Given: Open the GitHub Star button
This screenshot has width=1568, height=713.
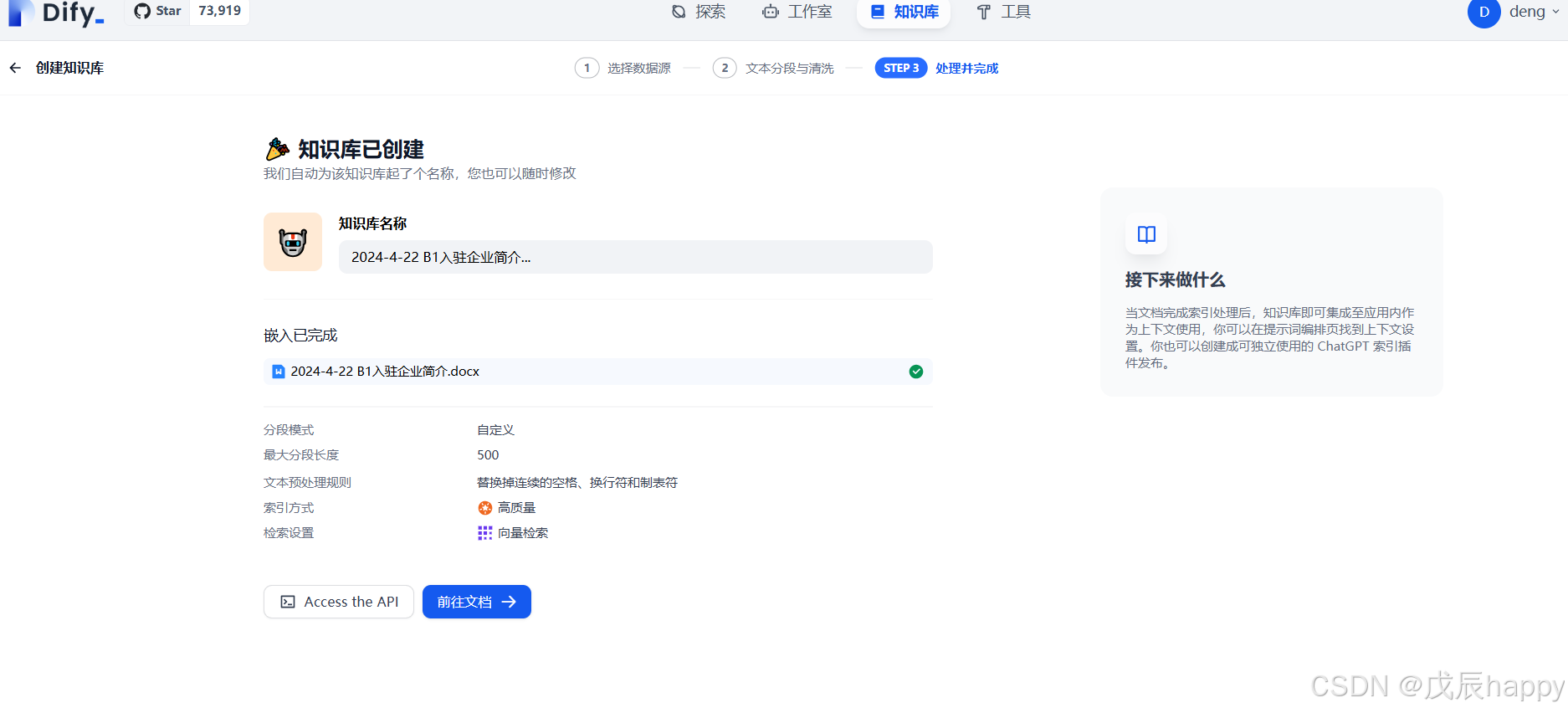Looking at the screenshot, I should click(158, 11).
